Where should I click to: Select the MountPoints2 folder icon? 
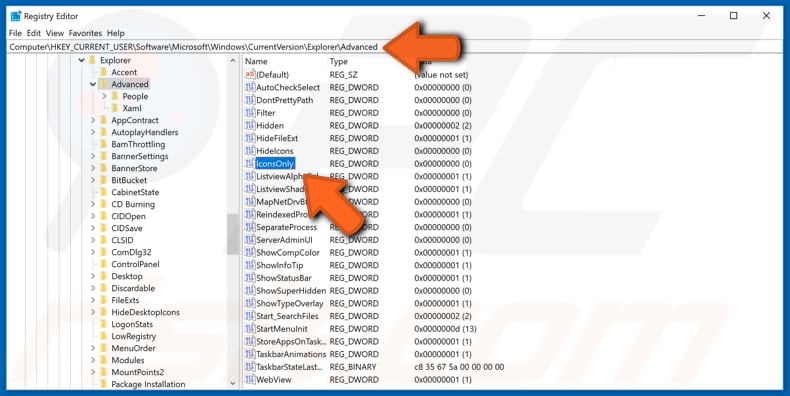point(103,372)
